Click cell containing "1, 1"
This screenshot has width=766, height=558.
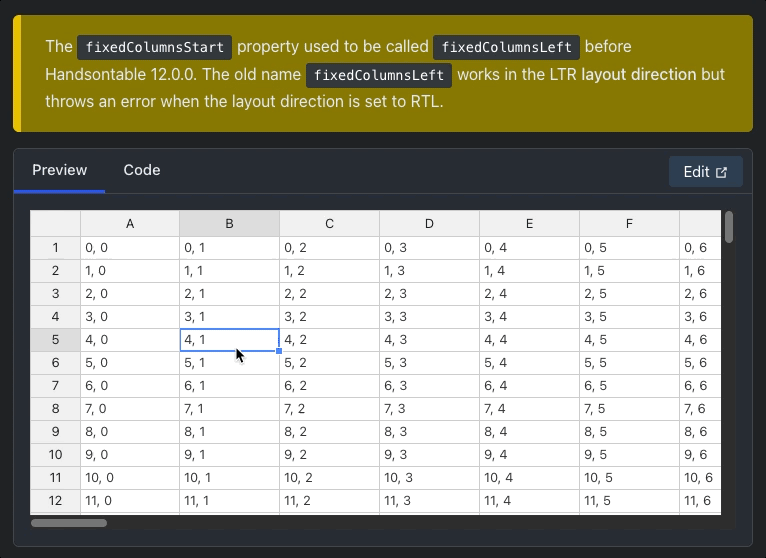(x=230, y=271)
